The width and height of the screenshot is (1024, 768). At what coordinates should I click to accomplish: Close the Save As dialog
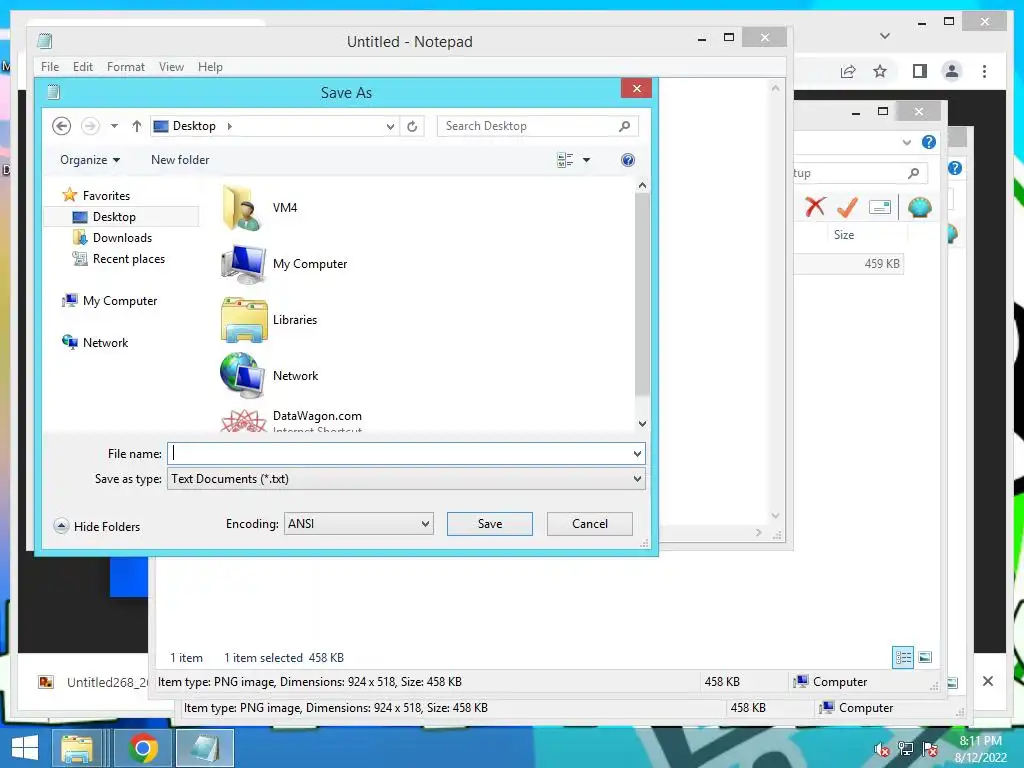point(637,88)
